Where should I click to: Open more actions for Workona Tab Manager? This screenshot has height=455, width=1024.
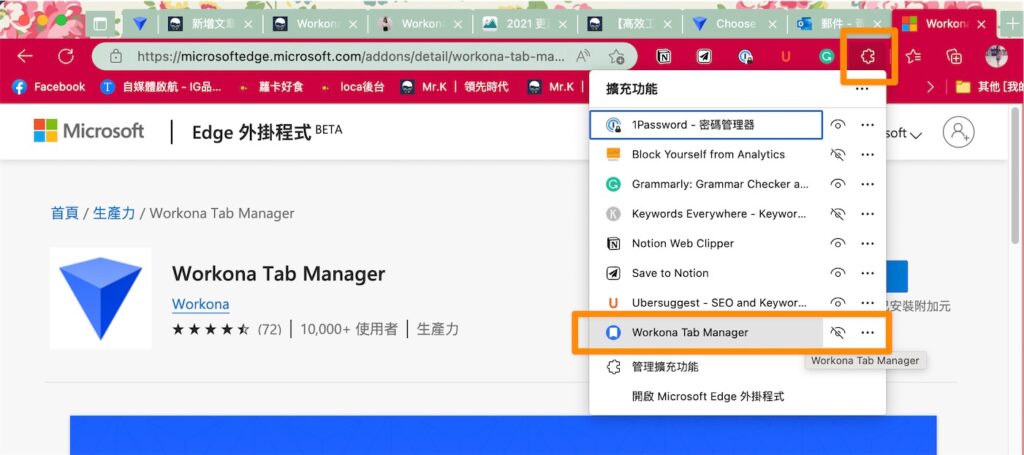point(867,332)
